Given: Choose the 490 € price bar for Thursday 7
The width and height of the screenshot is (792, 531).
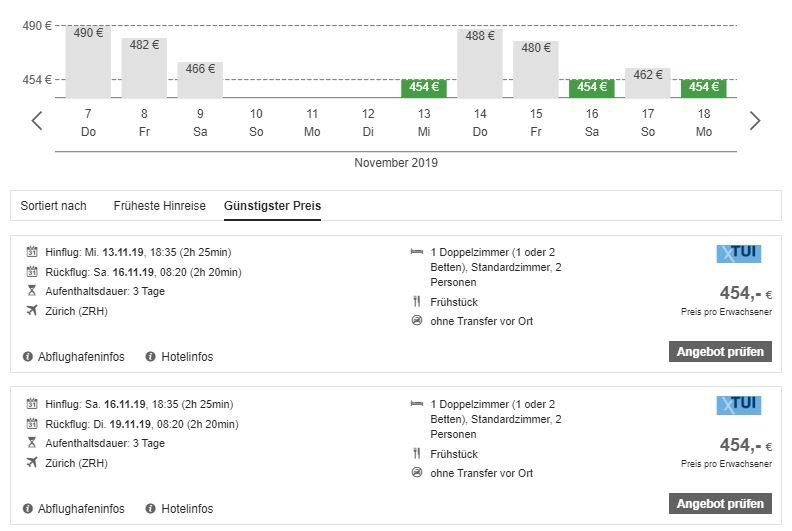Looking at the screenshot, I should pyautogui.click(x=88, y=62).
